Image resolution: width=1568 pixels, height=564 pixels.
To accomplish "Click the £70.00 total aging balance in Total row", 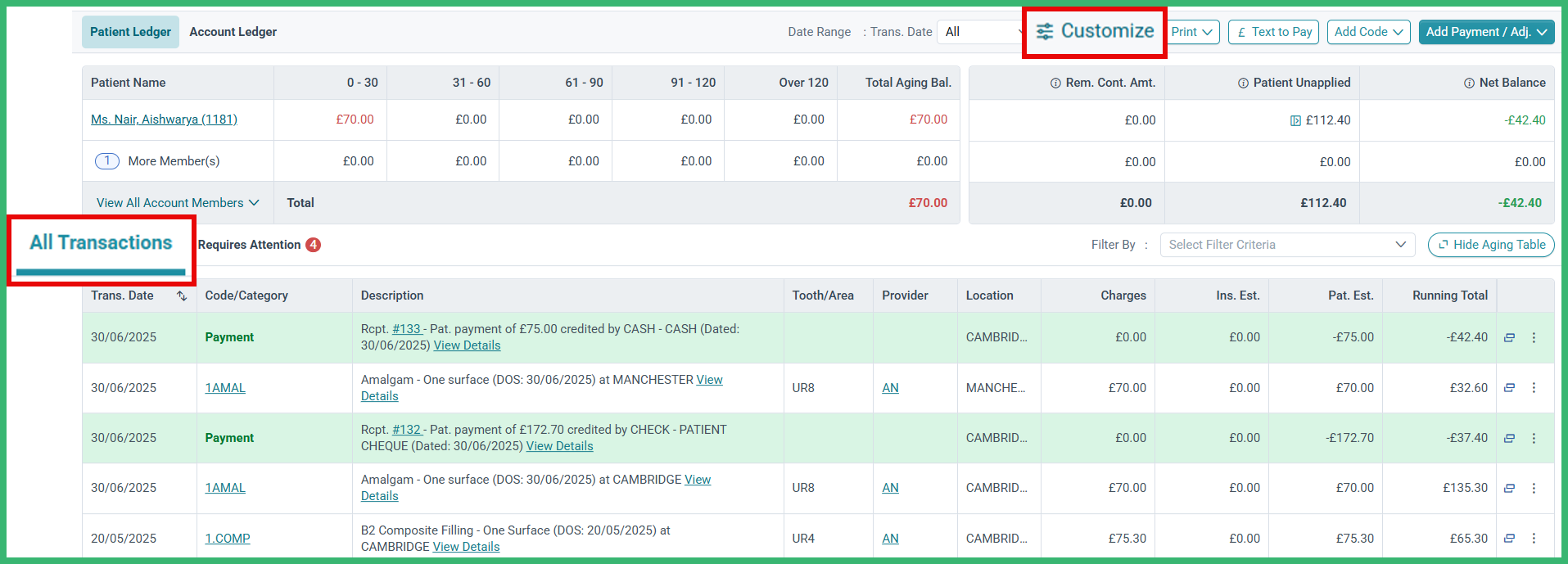I will [x=928, y=203].
